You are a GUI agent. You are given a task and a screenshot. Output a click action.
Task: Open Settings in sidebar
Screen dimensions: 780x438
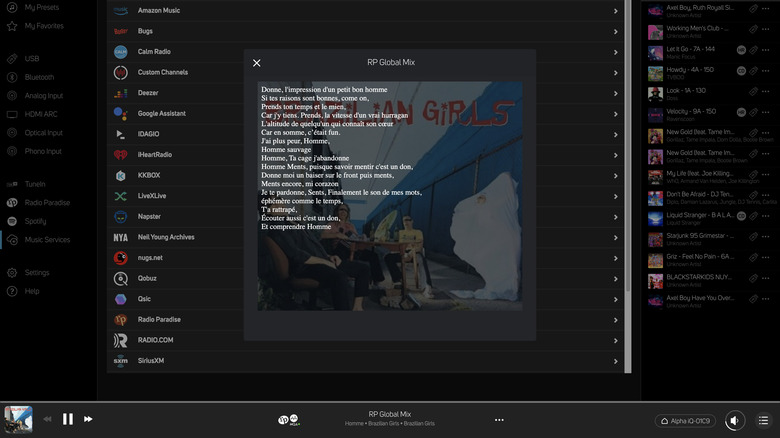[x=37, y=272]
